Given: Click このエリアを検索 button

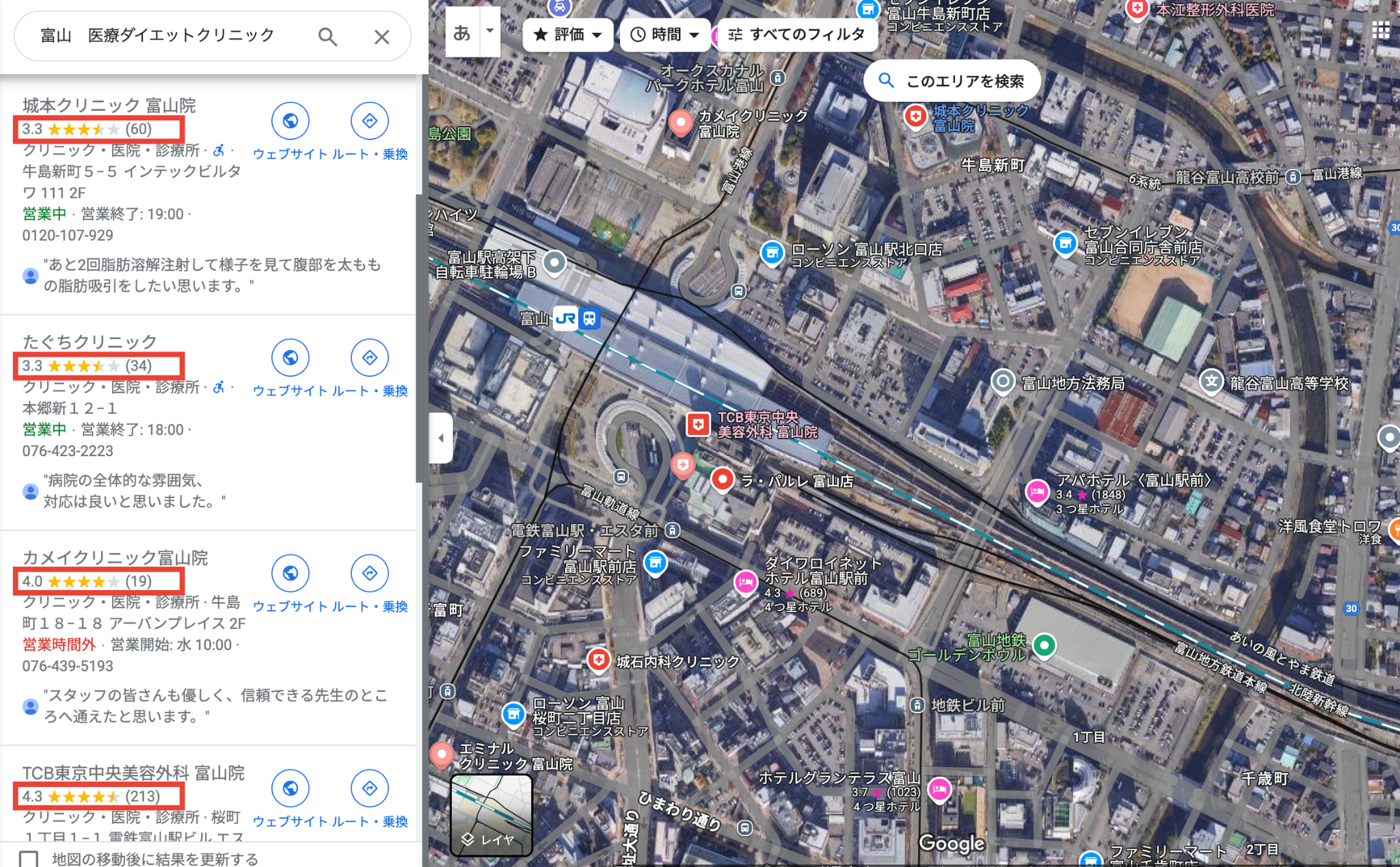Looking at the screenshot, I should pyautogui.click(x=952, y=81).
